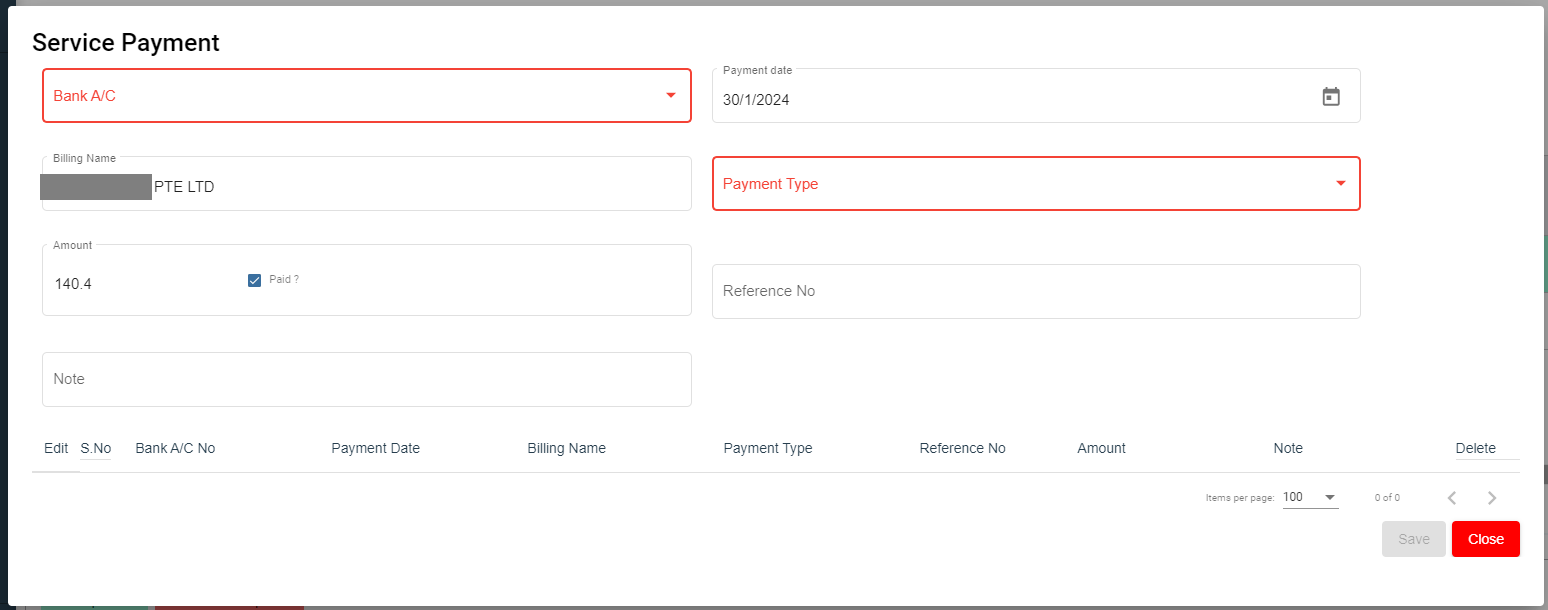This screenshot has height=610, width=1548.
Task: Click the Delete column header
Action: [1475, 448]
